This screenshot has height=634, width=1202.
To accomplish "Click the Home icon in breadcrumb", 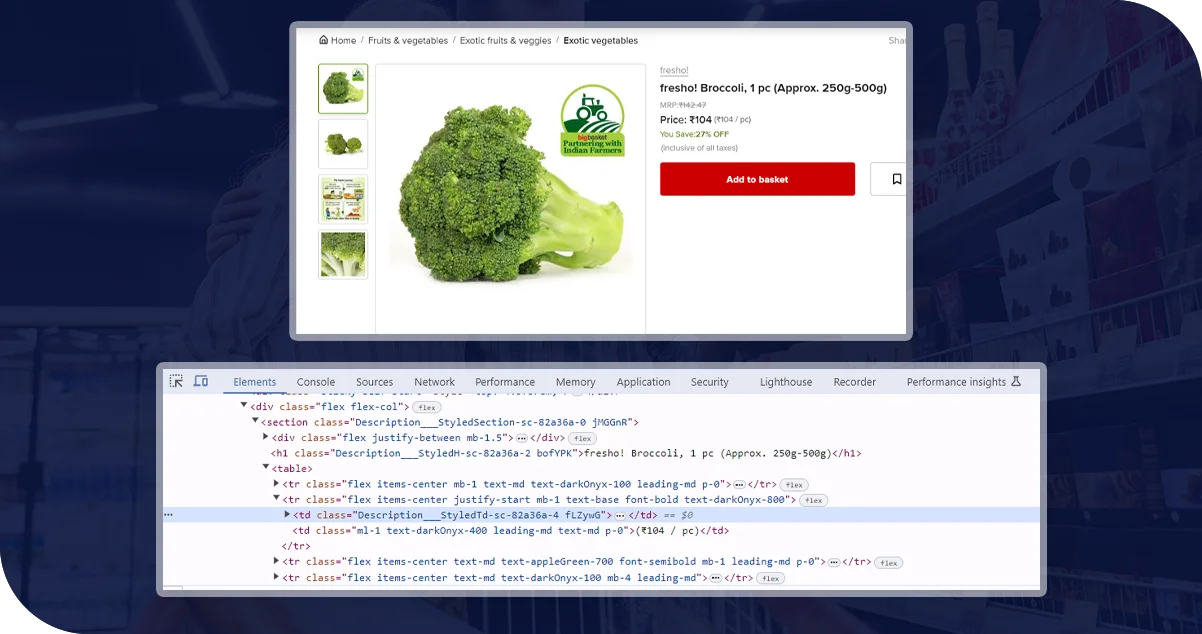I will click(x=323, y=41).
